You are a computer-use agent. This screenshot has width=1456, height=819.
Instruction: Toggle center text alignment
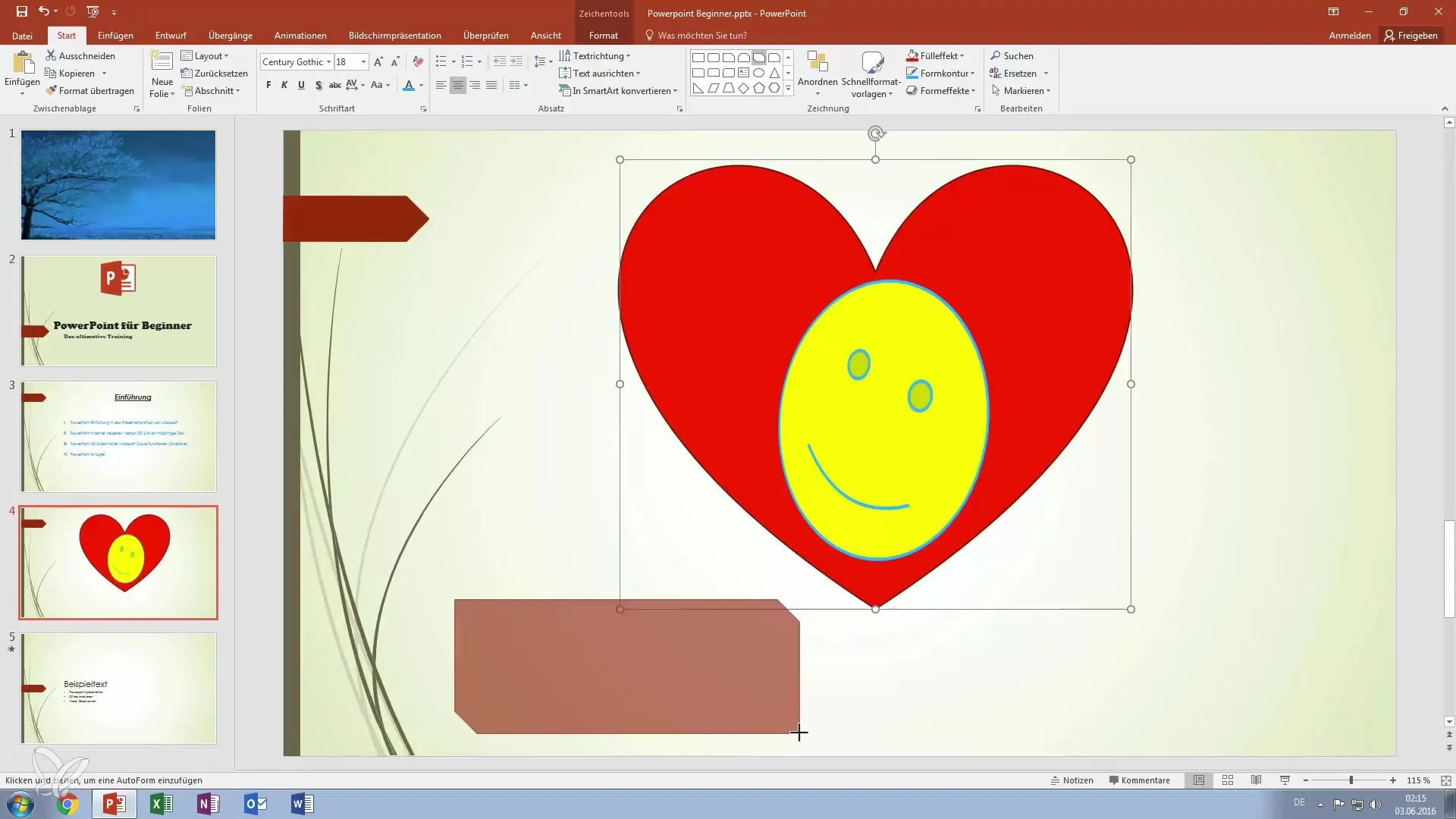(x=457, y=85)
